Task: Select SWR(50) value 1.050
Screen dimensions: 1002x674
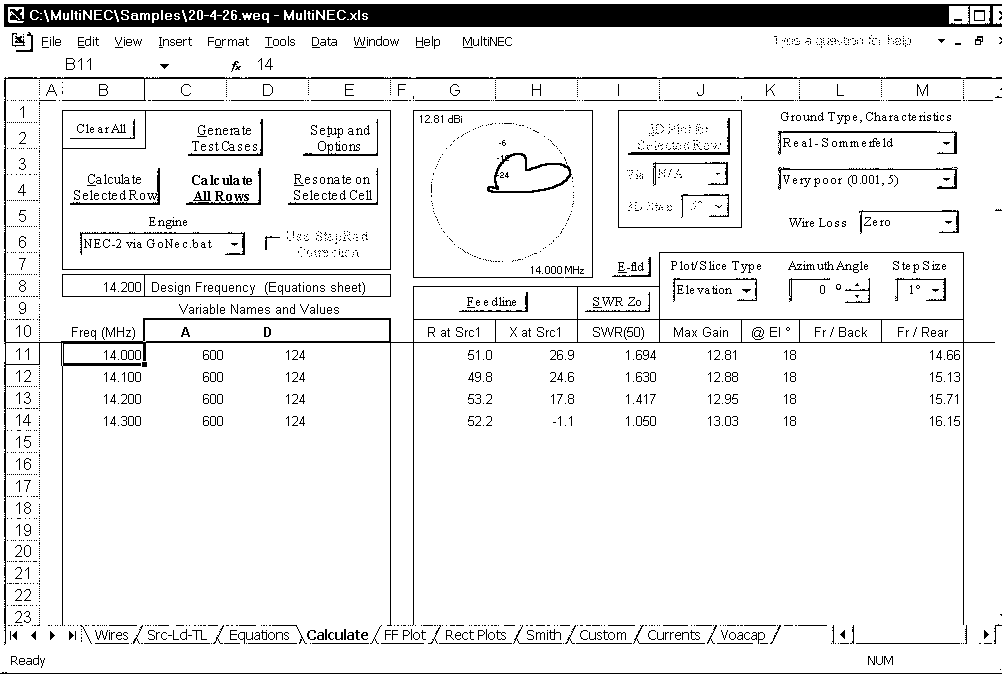Action: pos(619,421)
